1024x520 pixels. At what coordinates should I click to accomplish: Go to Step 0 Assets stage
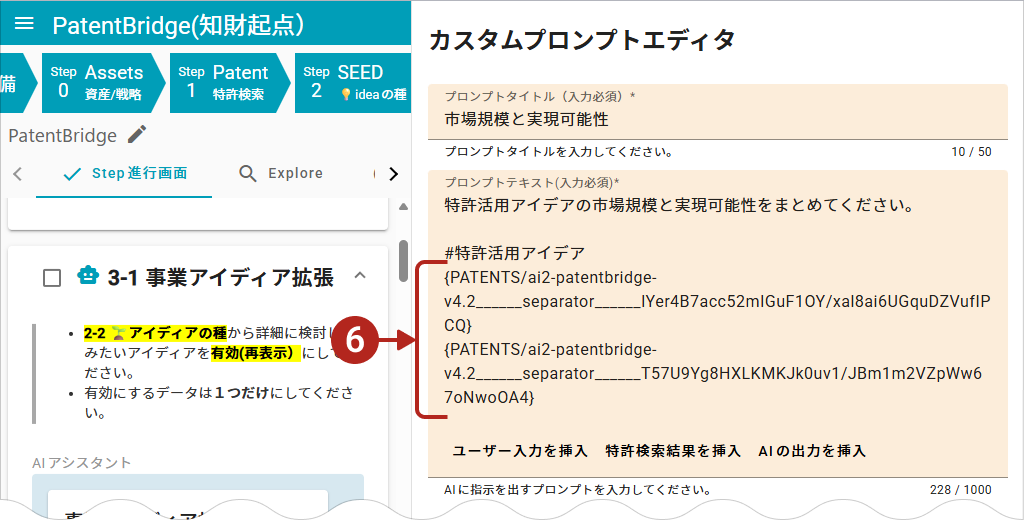98,82
